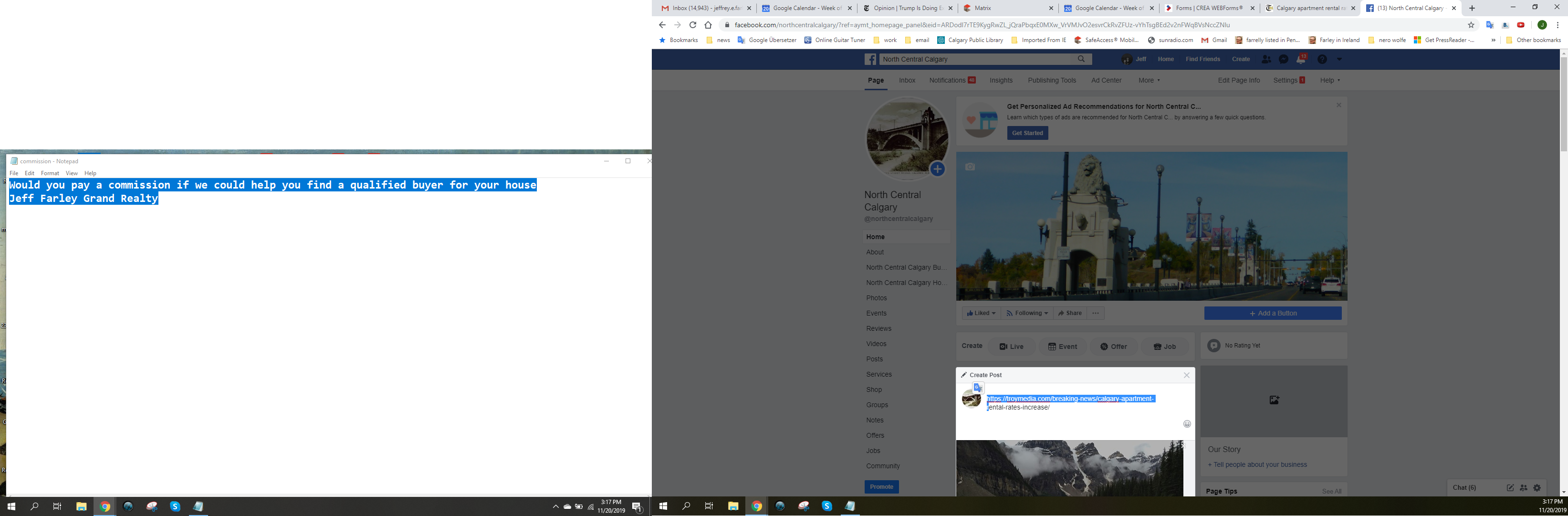Viewport: 1568px width, 516px height.
Task: Open Notepad's File menu
Action: point(14,174)
